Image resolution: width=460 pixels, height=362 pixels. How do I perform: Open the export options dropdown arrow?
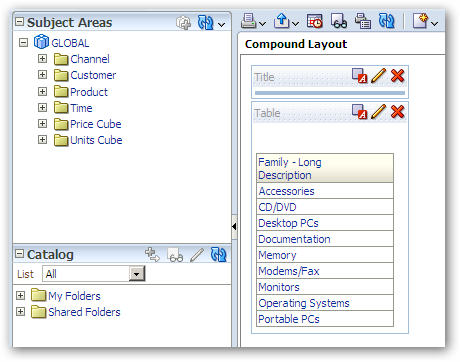pyautogui.click(x=295, y=24)
